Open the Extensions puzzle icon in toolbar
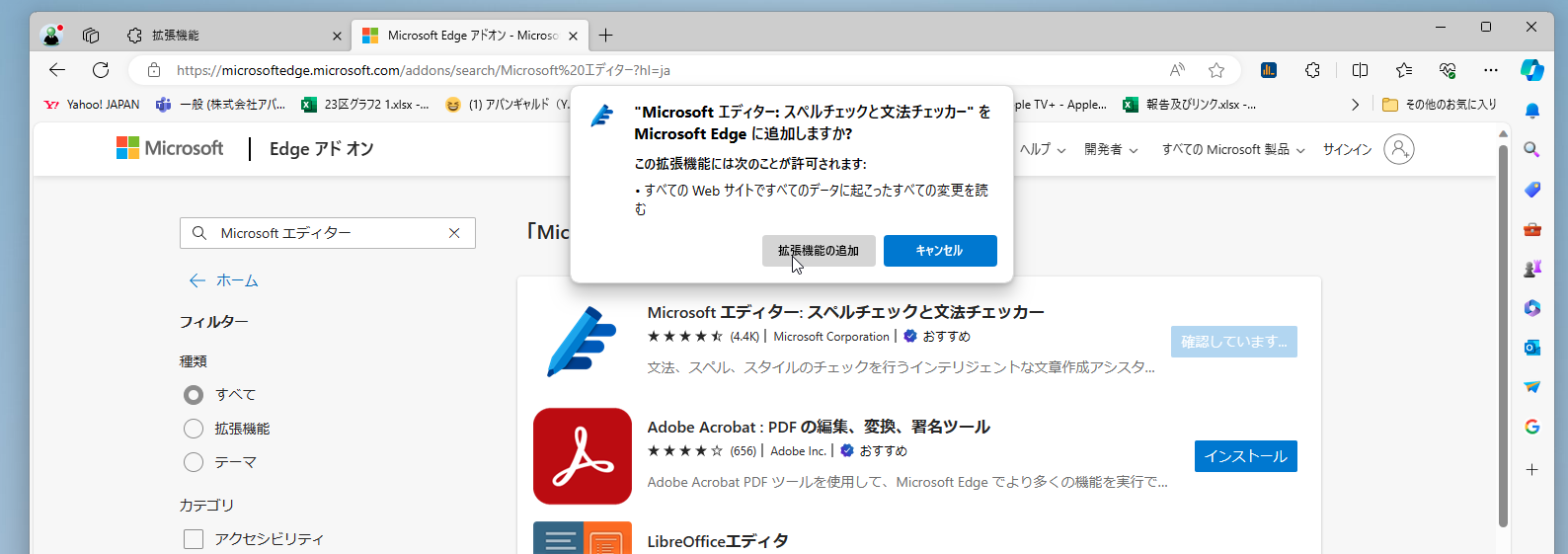 [1312, 70]
